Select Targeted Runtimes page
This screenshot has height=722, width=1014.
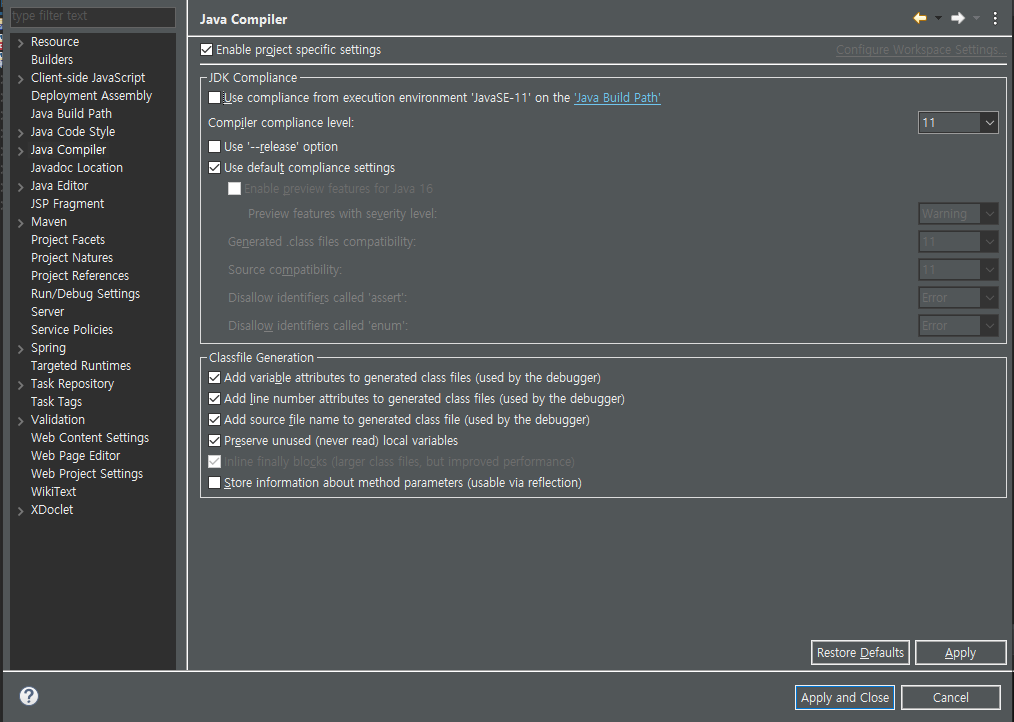tap(81, 366)
